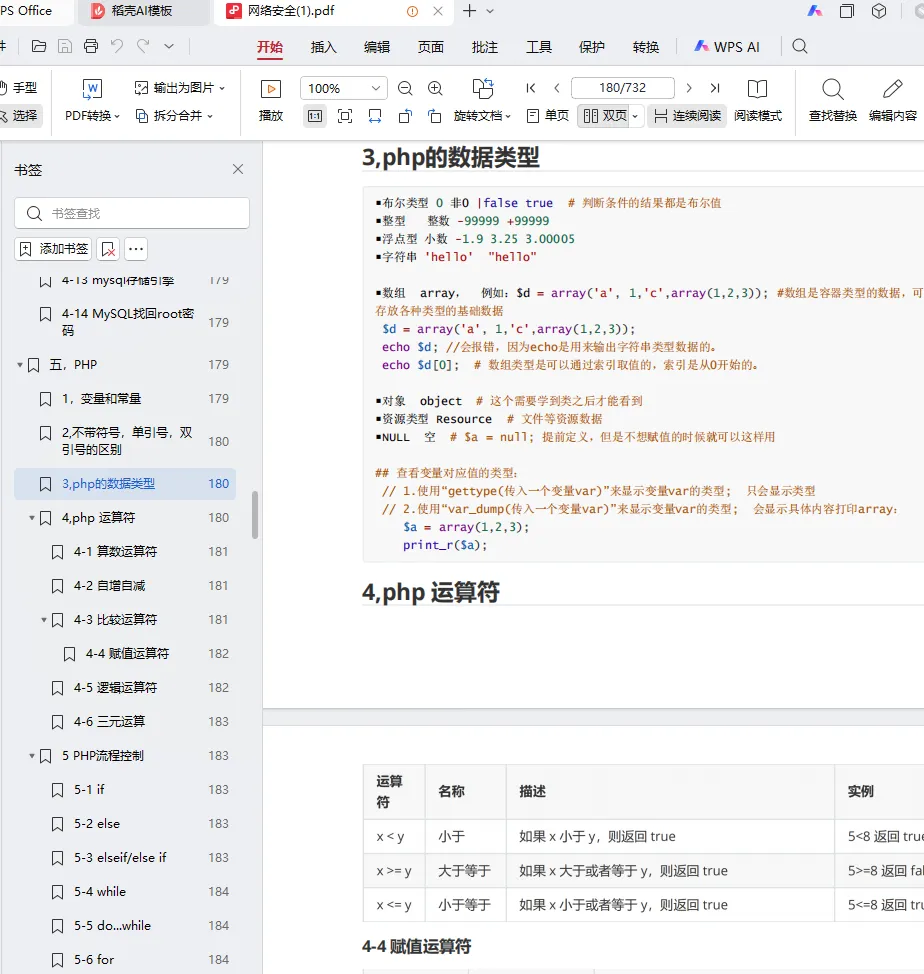Close the 书签 bookmark panel
924x974 pixels.
(x=238, y=169)
